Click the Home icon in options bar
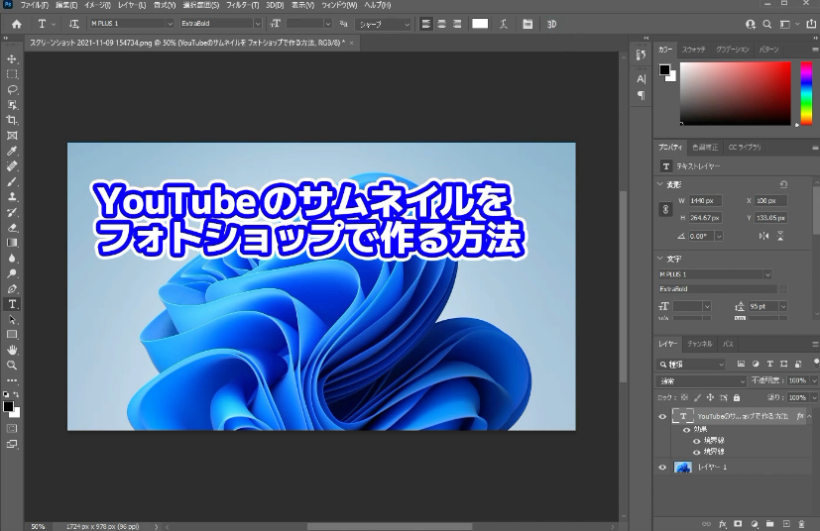820x531 pixels. coord(17,24)
